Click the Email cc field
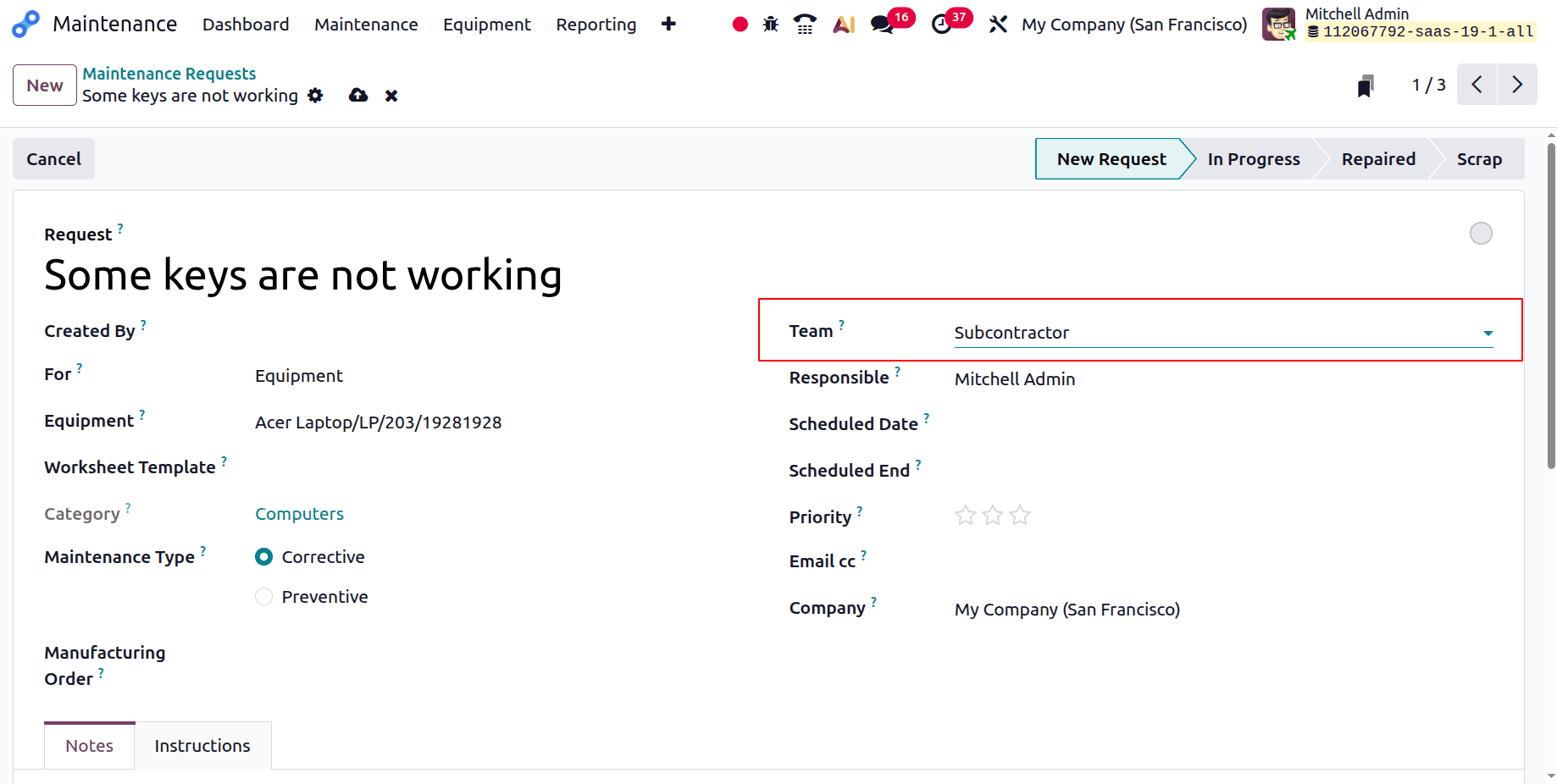The image size is (1557, 784). click(1223, 562)
